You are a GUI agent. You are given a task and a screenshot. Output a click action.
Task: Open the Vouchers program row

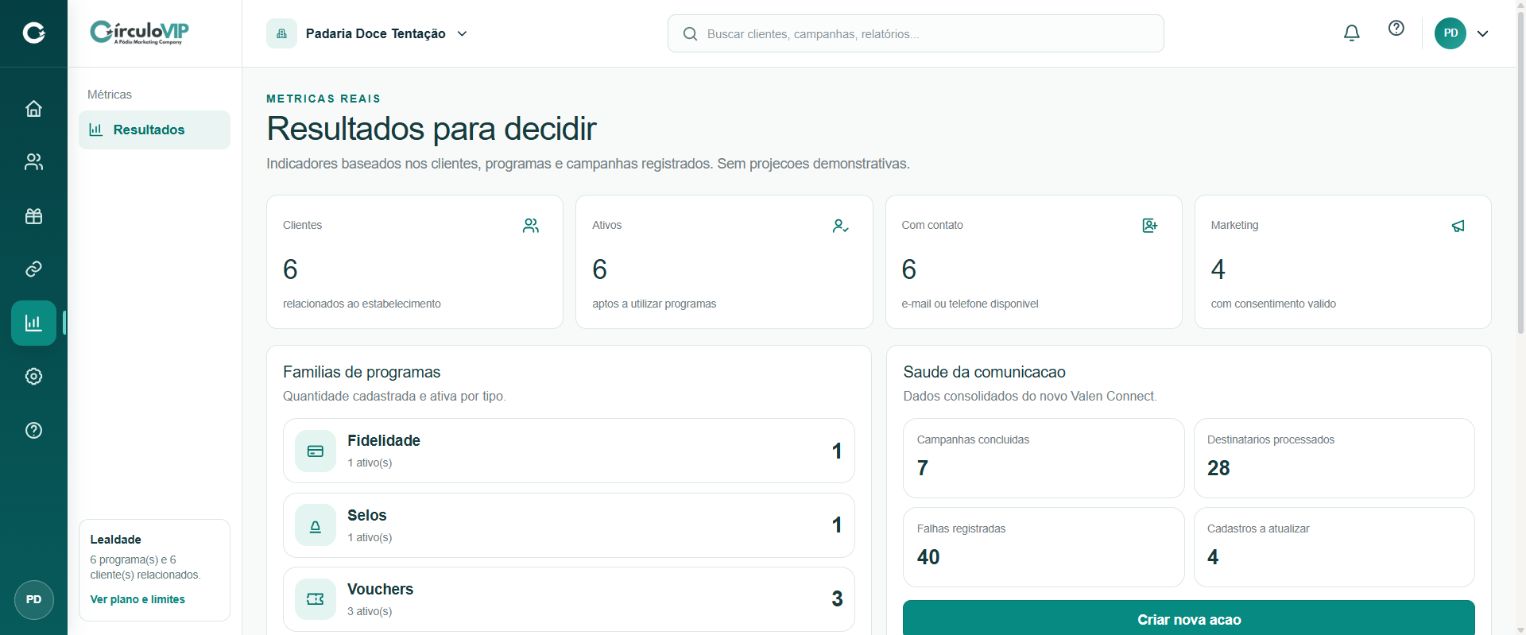[569, 599]
